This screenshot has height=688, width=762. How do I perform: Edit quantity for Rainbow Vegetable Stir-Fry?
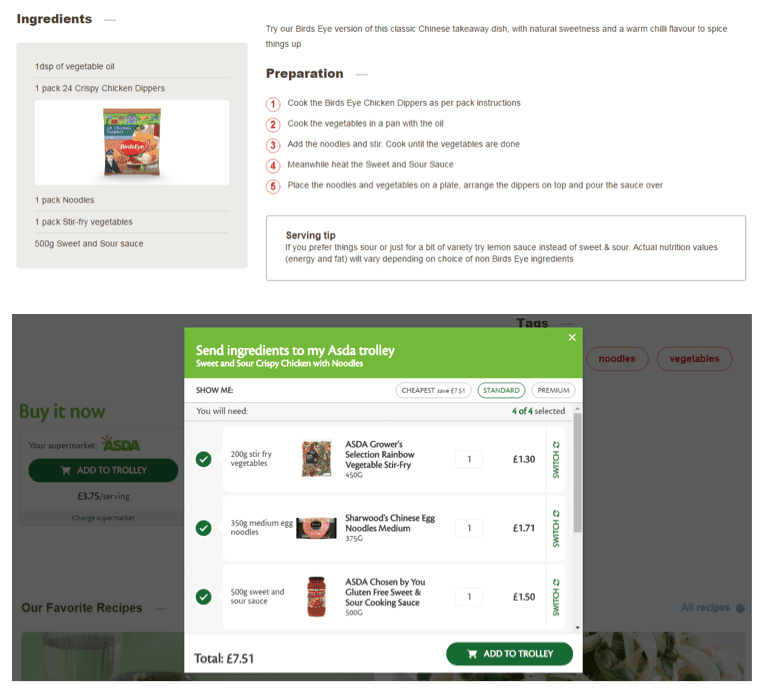pos(469,459)
